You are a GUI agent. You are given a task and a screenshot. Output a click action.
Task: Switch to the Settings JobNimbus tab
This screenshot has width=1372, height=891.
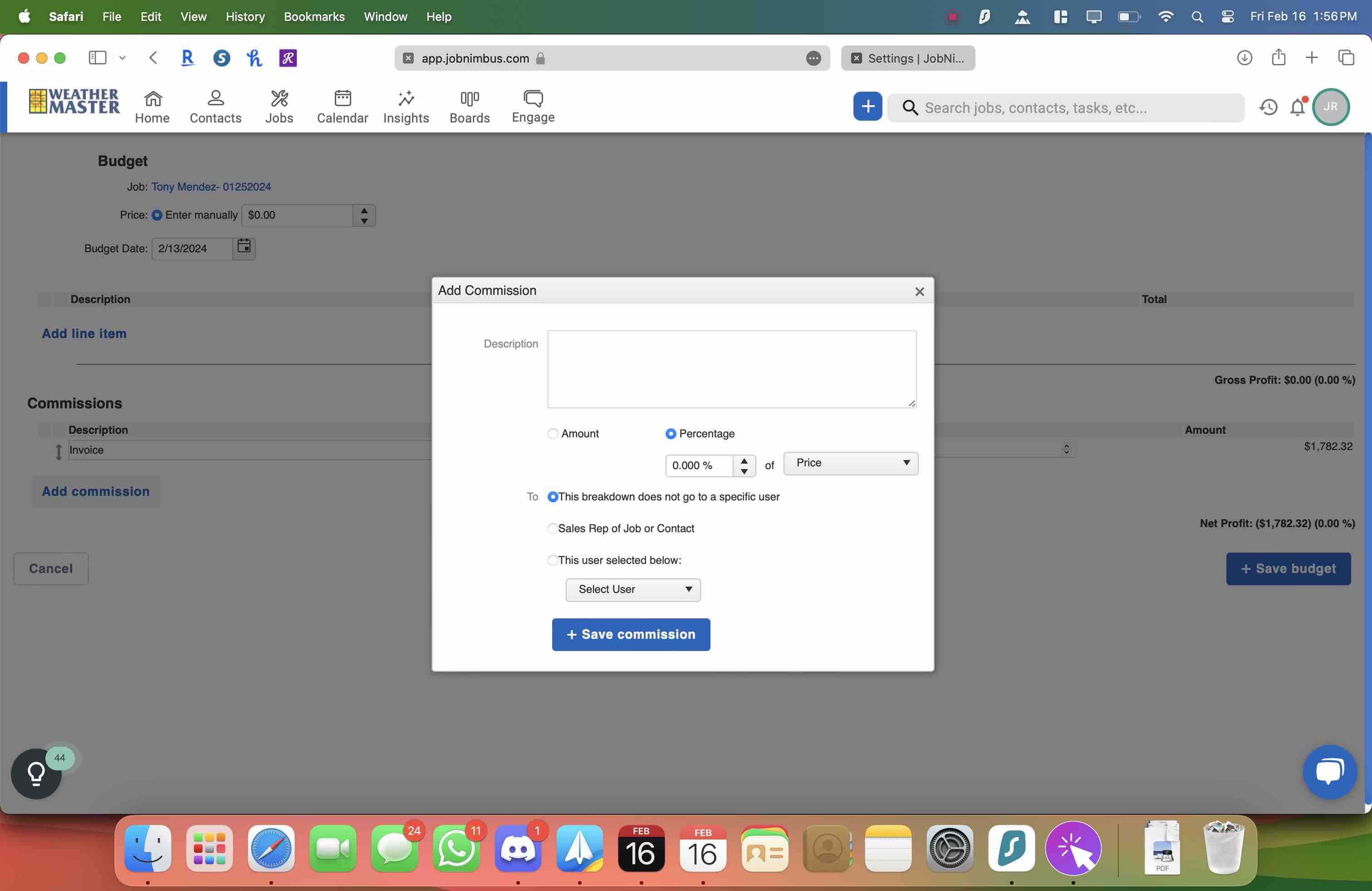tap(908, 58)
